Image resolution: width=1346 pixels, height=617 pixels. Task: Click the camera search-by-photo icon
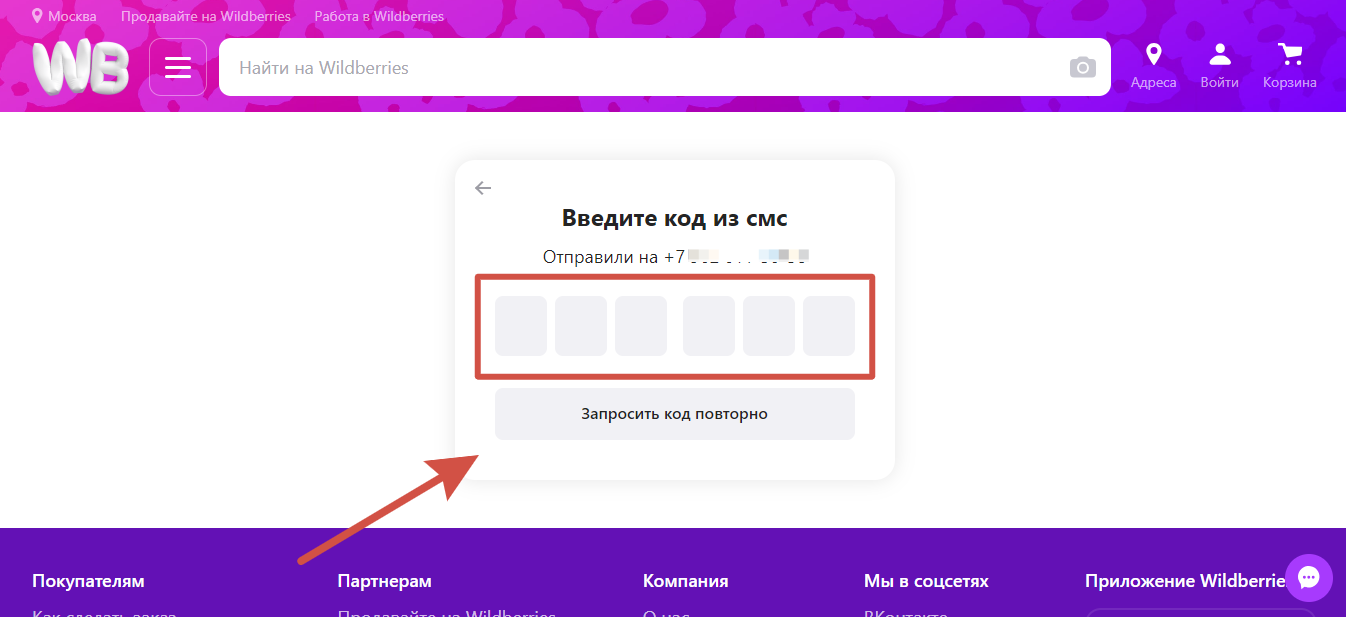coord(1082,67)
